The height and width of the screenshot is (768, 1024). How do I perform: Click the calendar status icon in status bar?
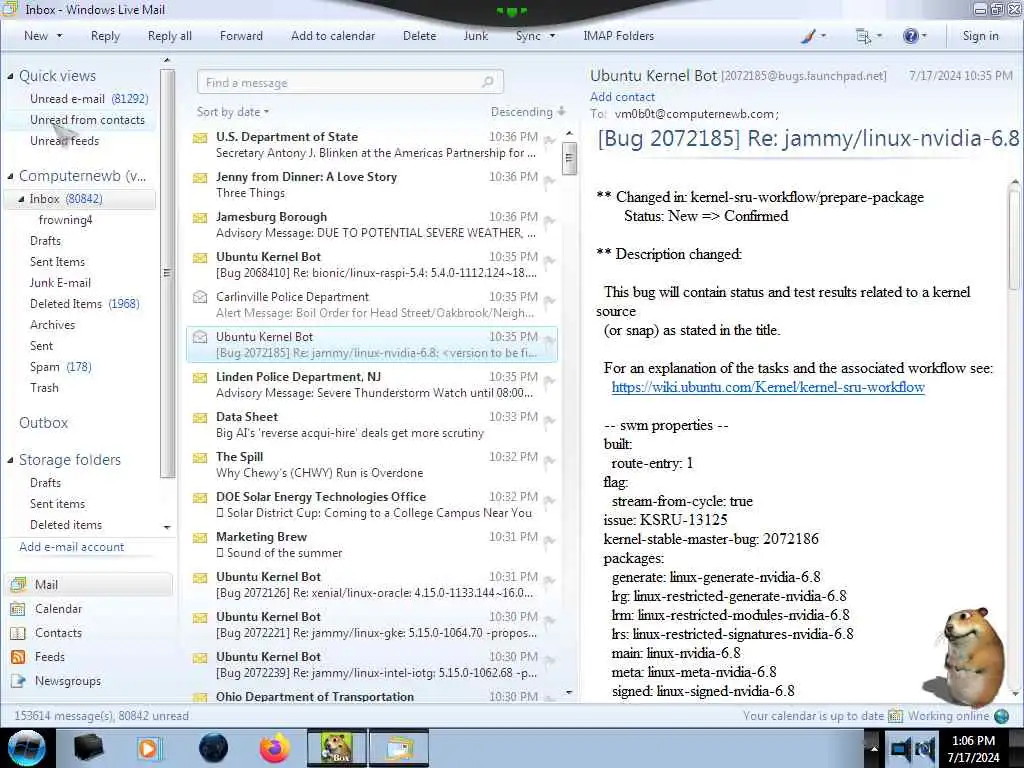pyautogui.click(x=895, y=716)
